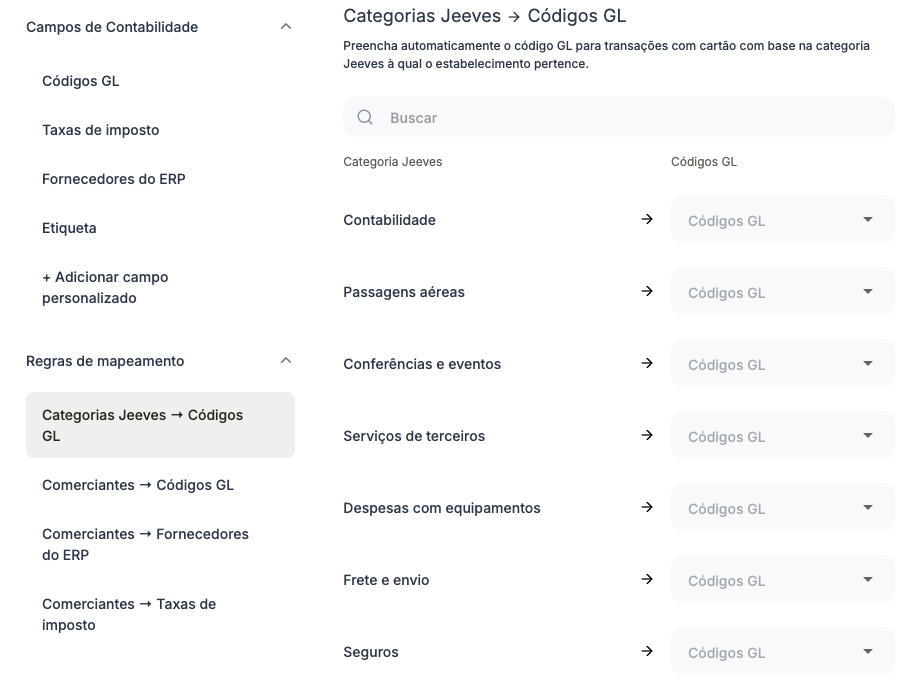Open Comerciantes → Fornecedores do ERP rule
This screenshot has width=914, height=690.
tap(145, 544)
